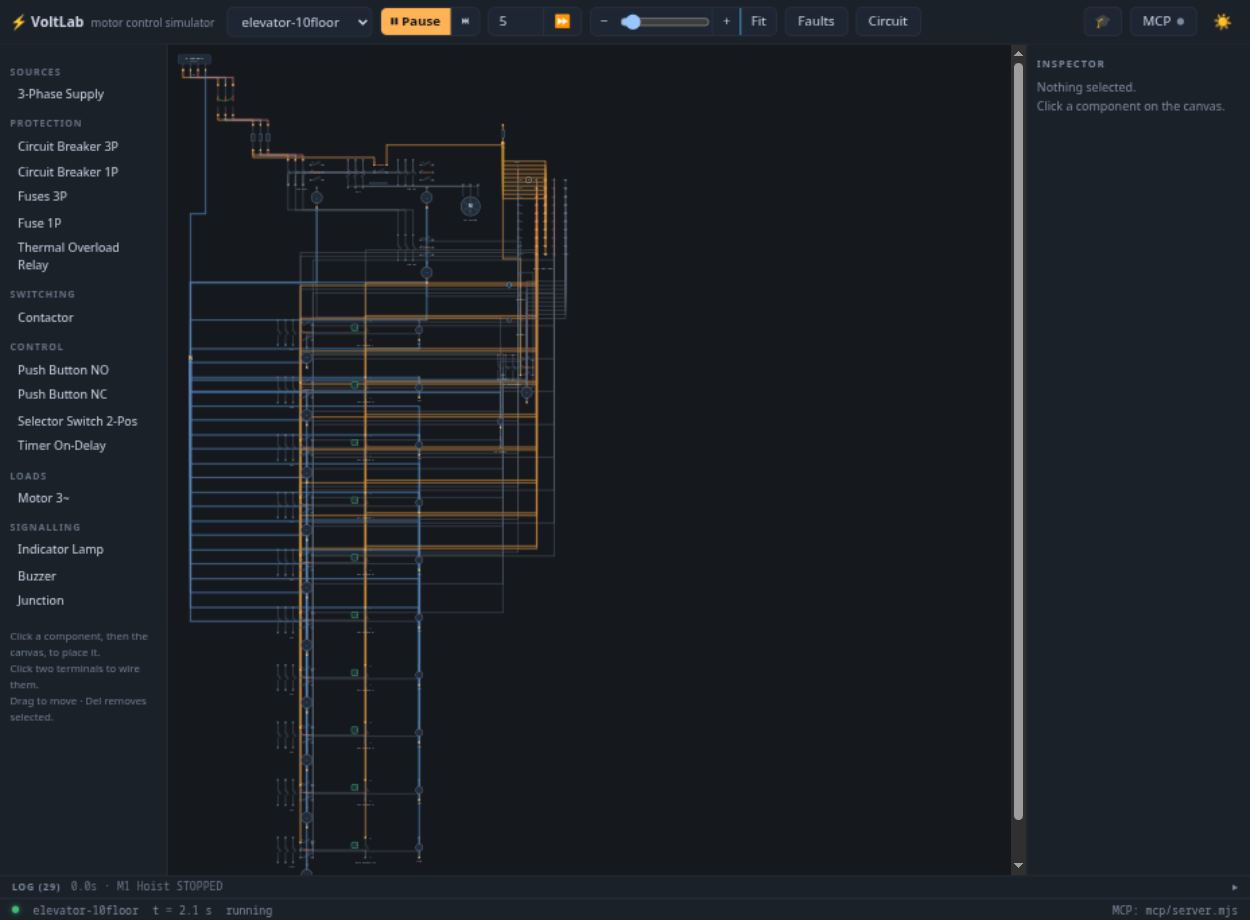Click the motor symbol on canvas
The height and width of the screenshot is (920, 1250).
470,206
